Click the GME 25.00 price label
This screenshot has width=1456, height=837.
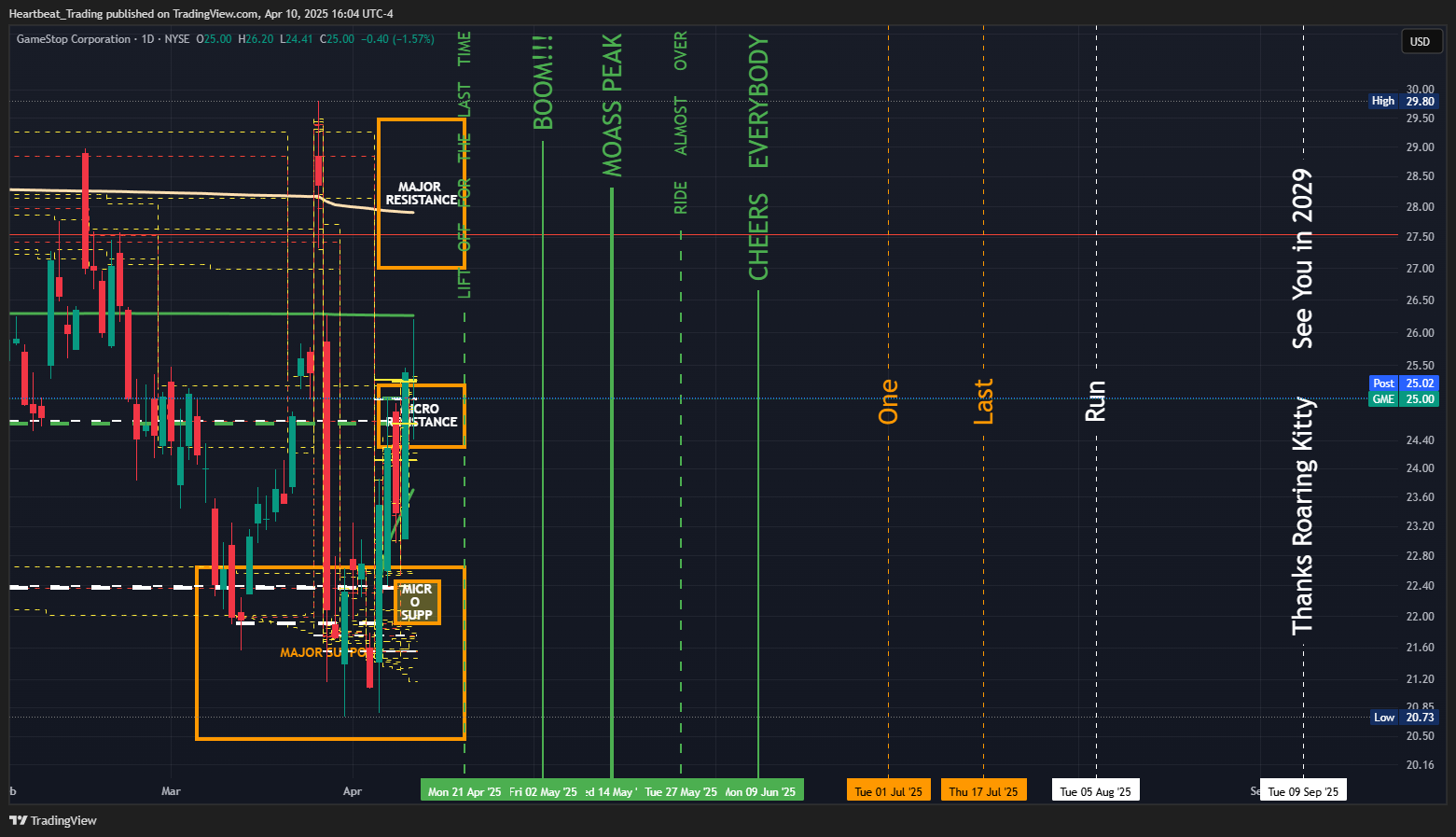point(1404,398)
